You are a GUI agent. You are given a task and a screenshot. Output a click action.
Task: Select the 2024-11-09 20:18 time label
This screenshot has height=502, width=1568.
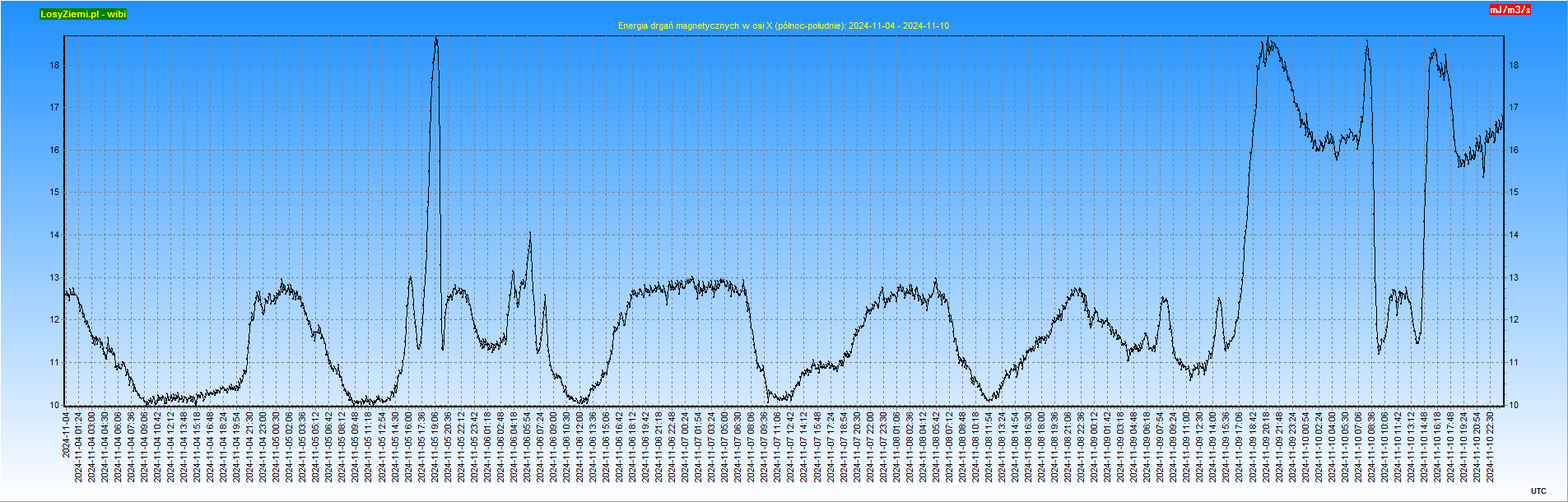[1267, 447]
